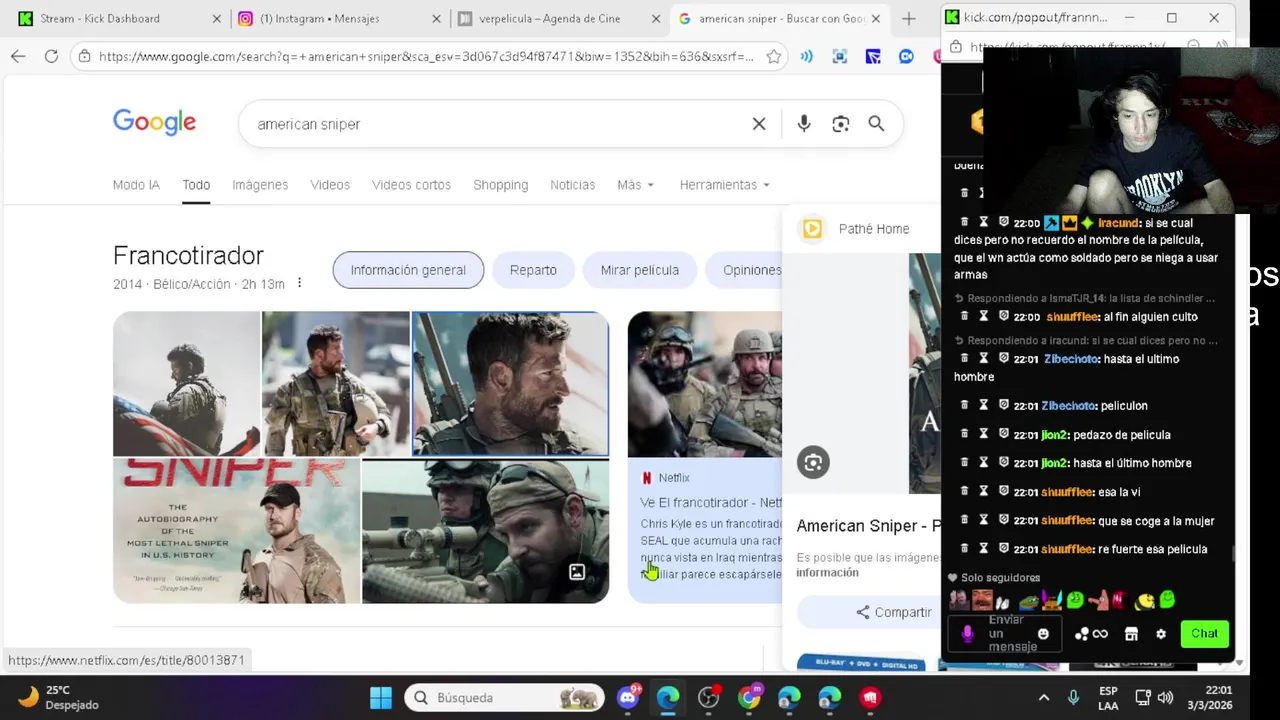
Task: Close the Stream - Kick Dashboard tab
Action: tap(217, 19)
